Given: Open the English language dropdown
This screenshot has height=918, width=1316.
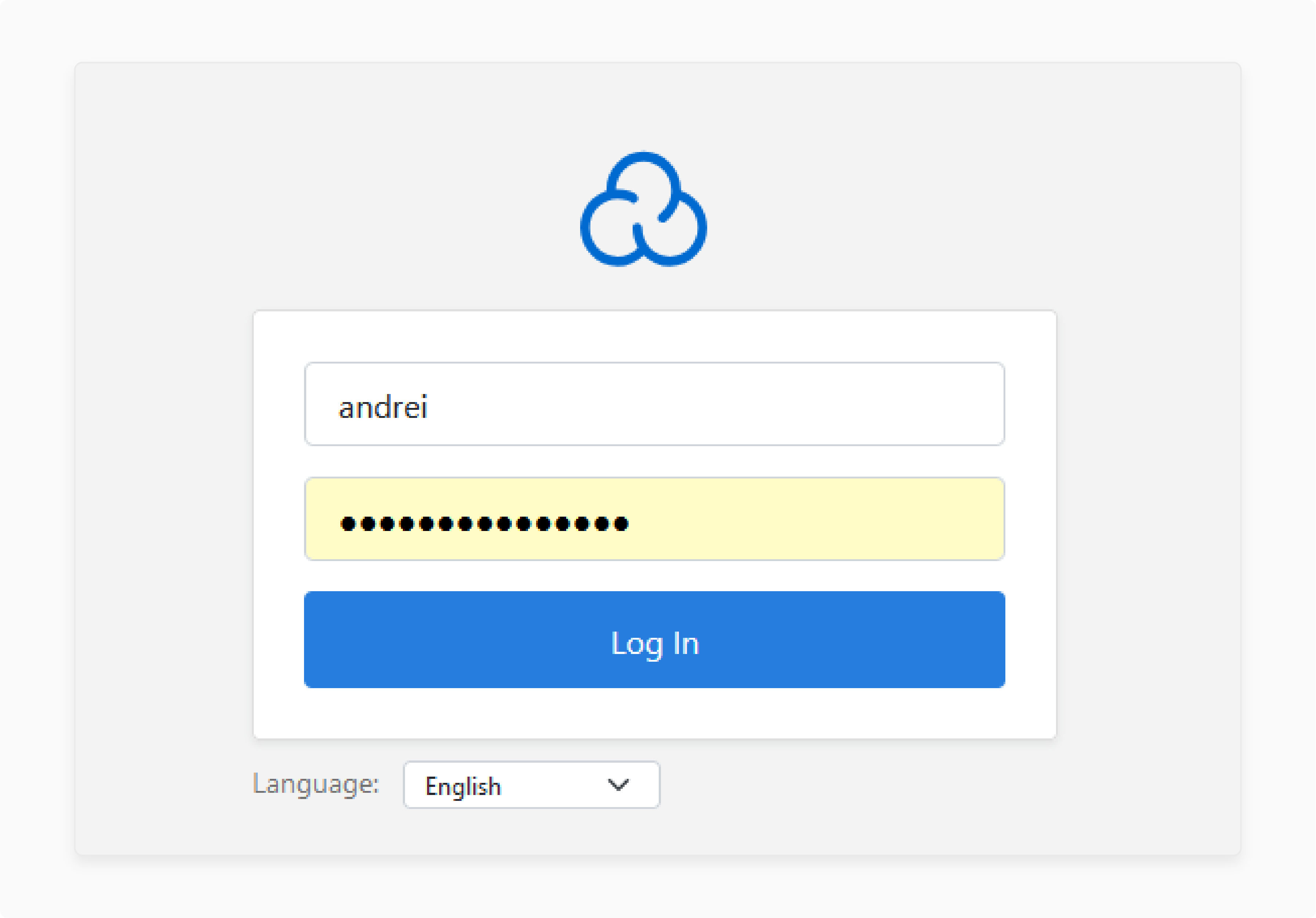Looking at the screenshot, I should click(x=531, y=785).
